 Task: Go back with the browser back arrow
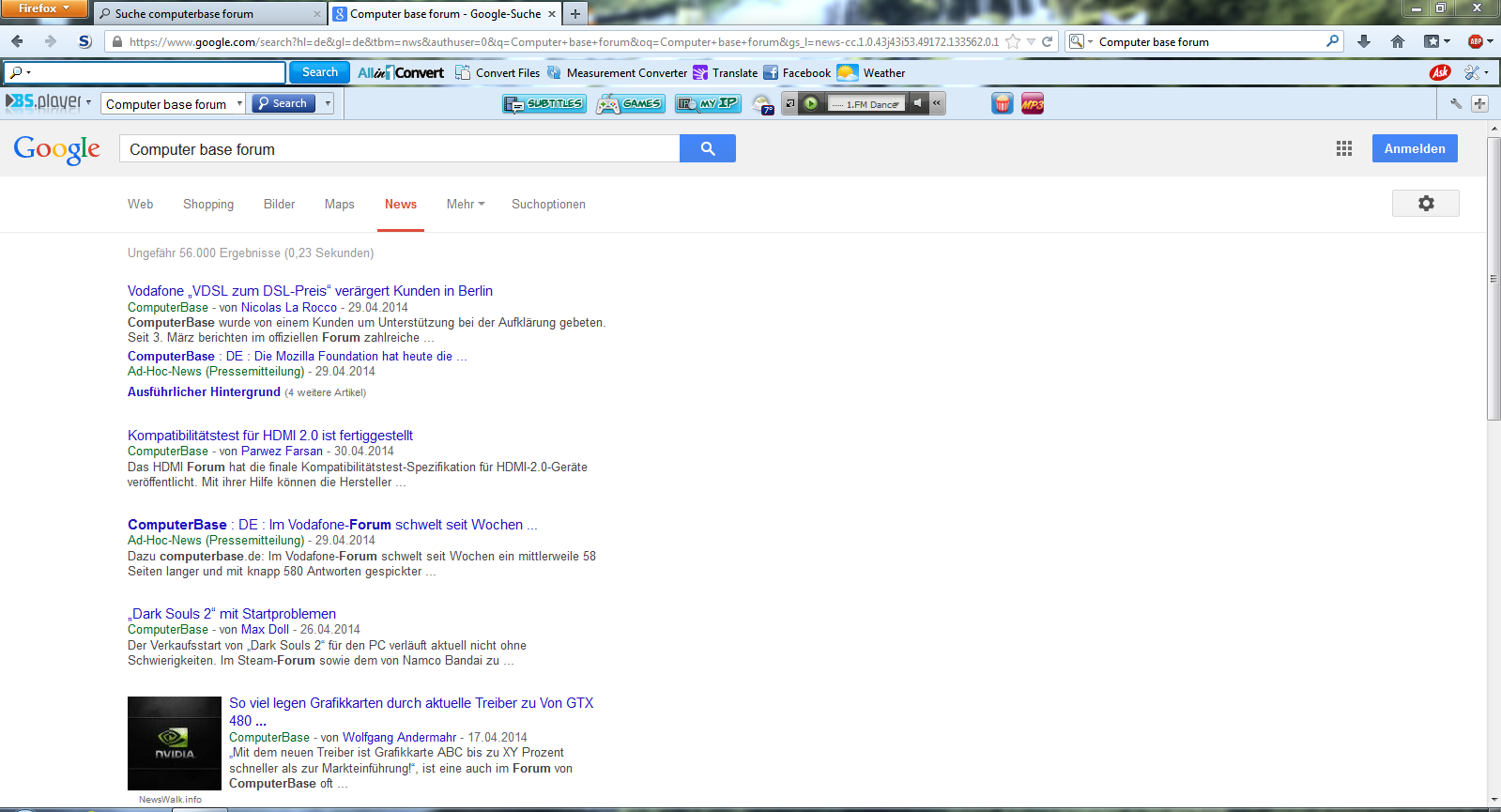[17, 41]
